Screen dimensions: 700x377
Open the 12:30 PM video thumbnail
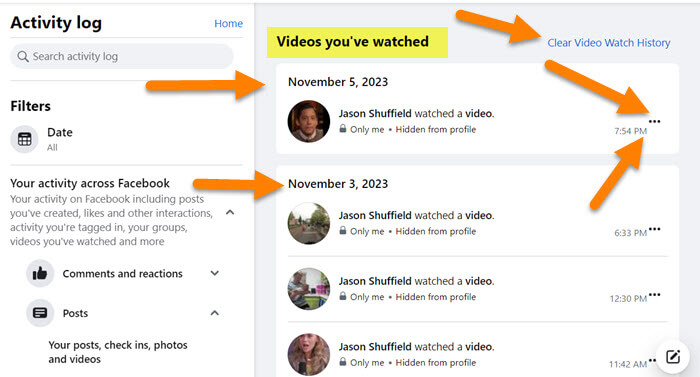click(x=308, y=289)
